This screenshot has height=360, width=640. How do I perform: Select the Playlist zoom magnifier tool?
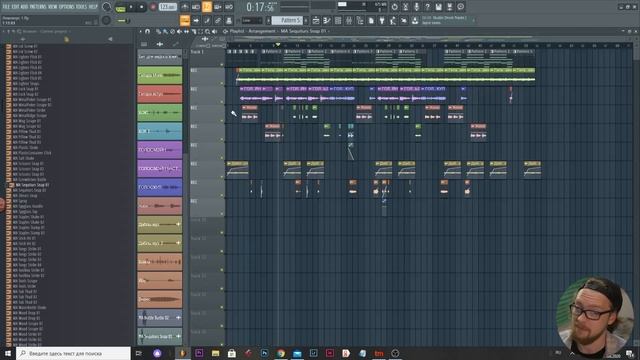[207, 31]
